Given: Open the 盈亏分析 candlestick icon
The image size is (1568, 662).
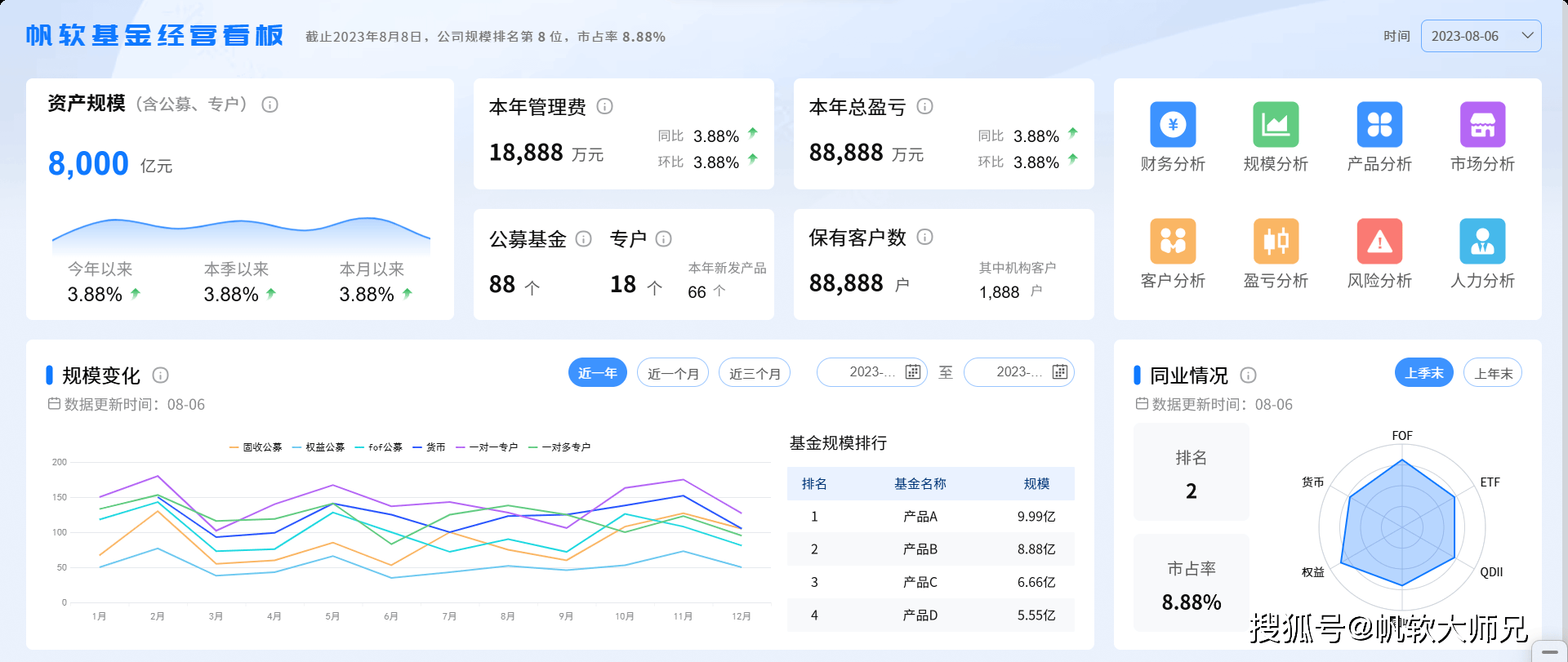Looking at the screenshot, I should 1276,242.
